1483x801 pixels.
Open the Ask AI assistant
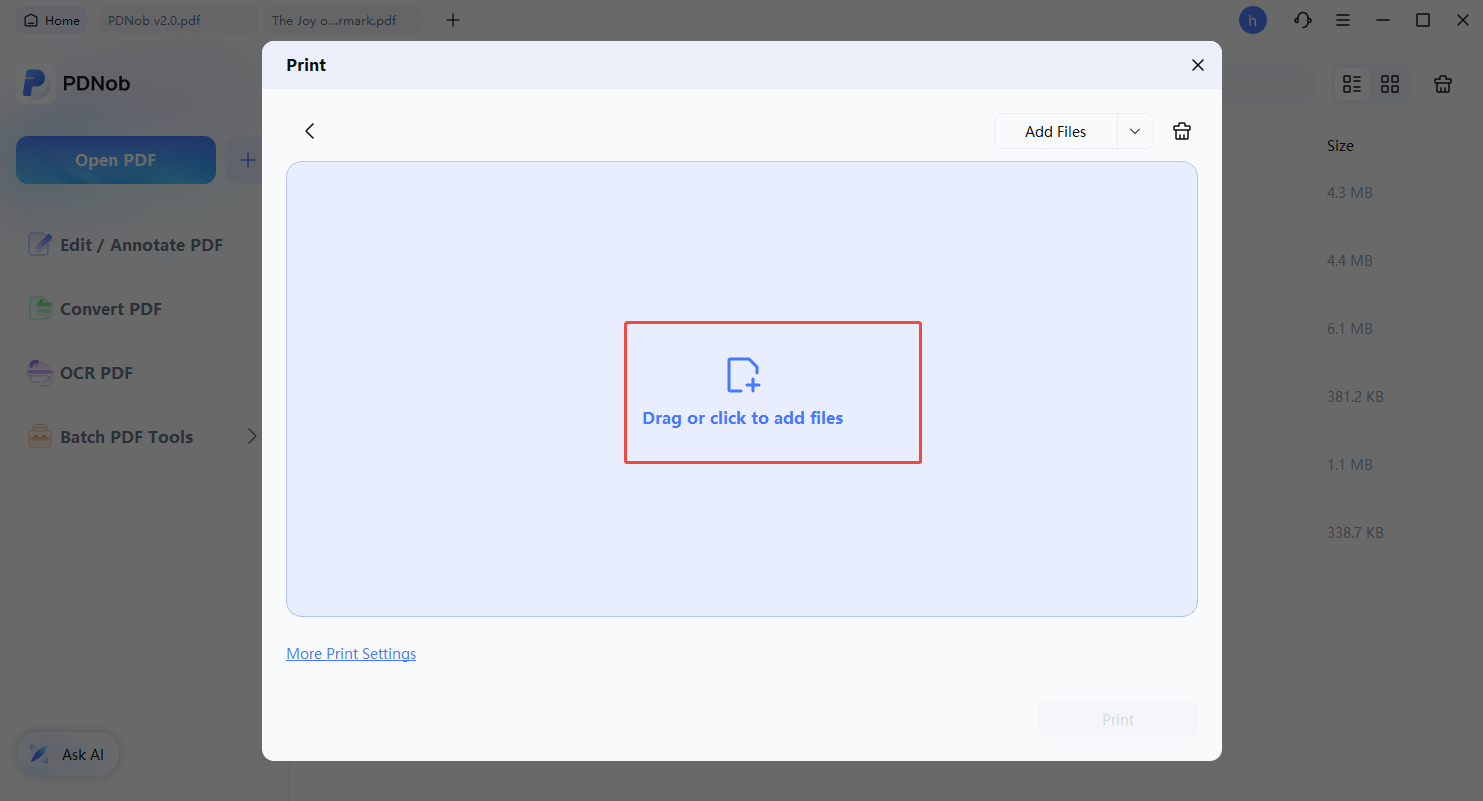[67, 754]
